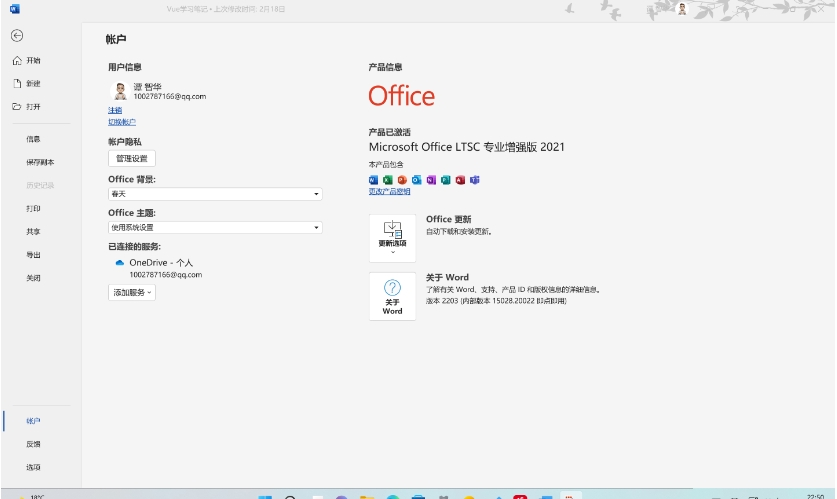Click the PowerPoint icon in product list

(x=402, y=180)
